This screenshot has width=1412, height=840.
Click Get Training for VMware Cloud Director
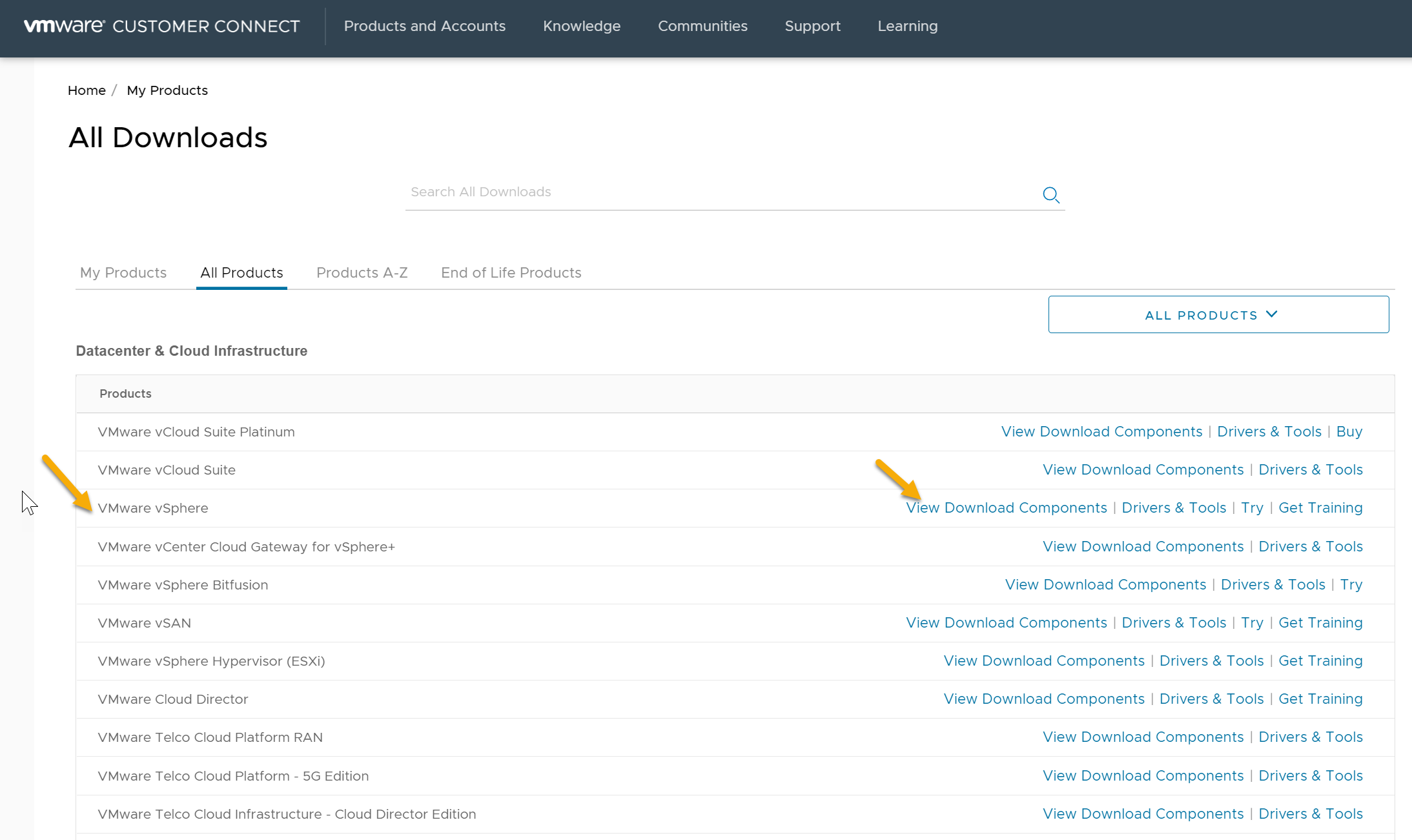[1320, 699]
